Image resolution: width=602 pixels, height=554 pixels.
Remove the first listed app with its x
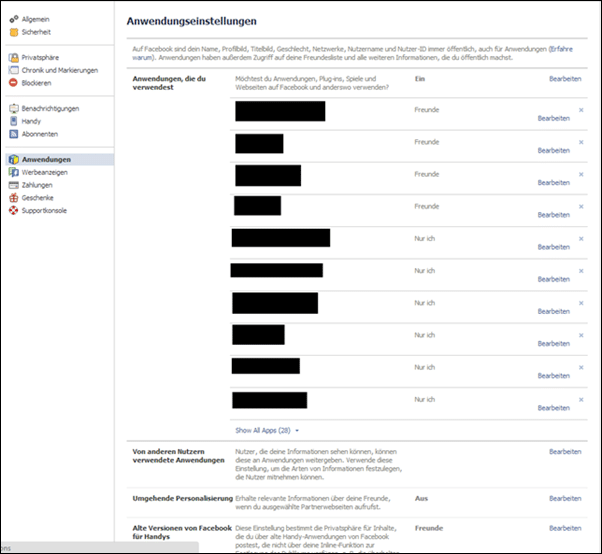click(x=581, y=110)
